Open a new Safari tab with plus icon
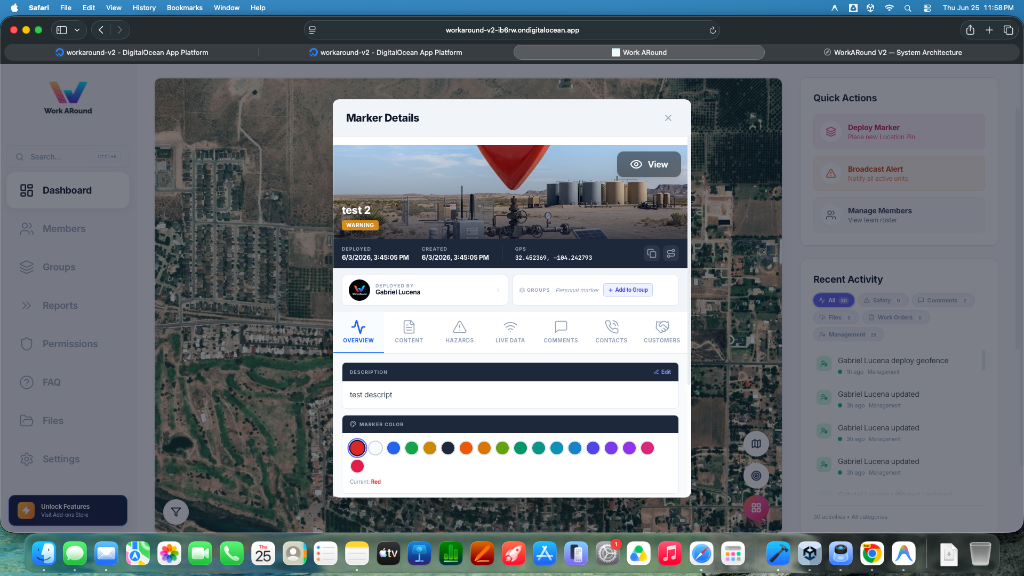 (x=989, y=30)
